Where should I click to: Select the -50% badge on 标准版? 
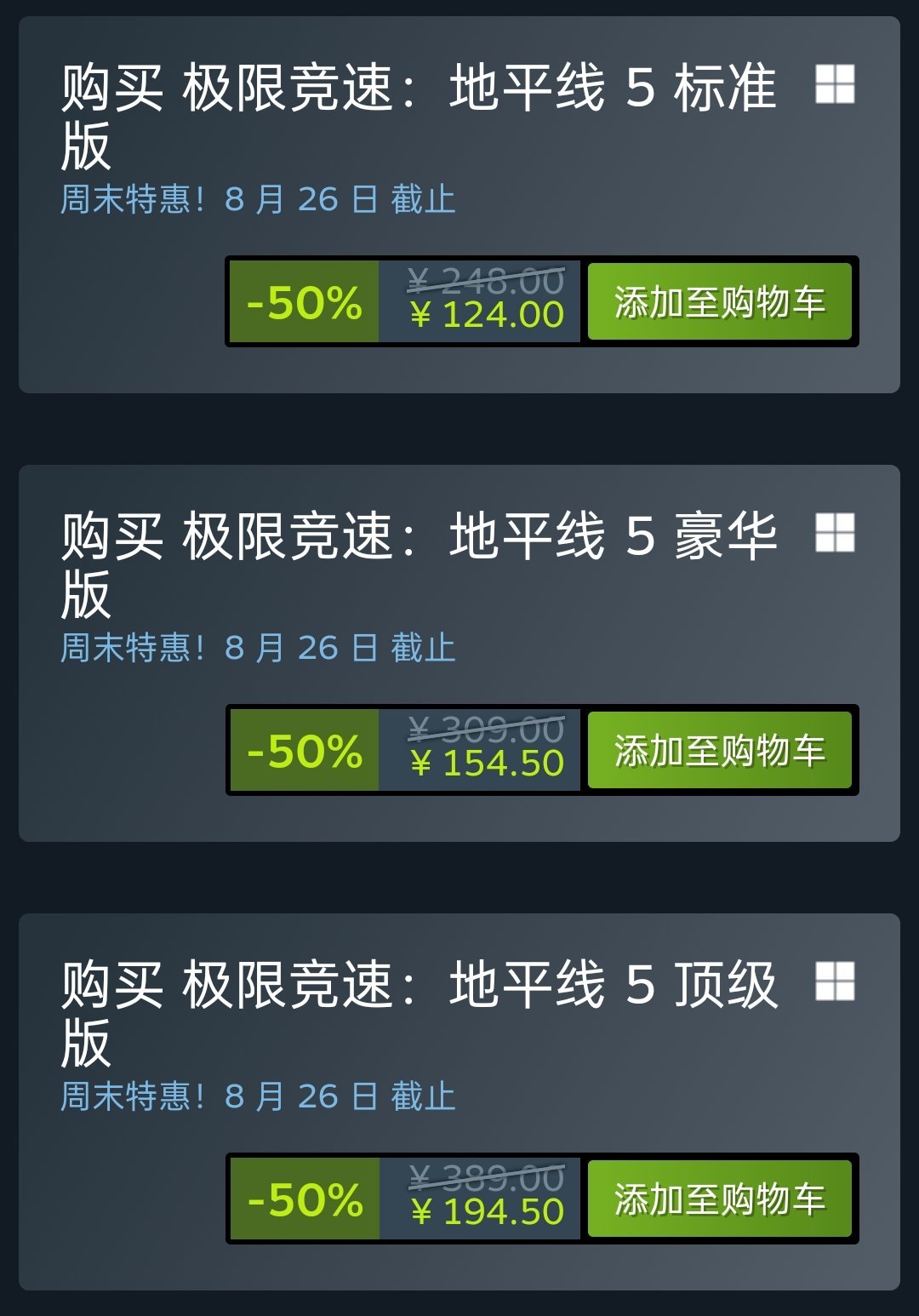pyautogui.click(x=305, y=302)
